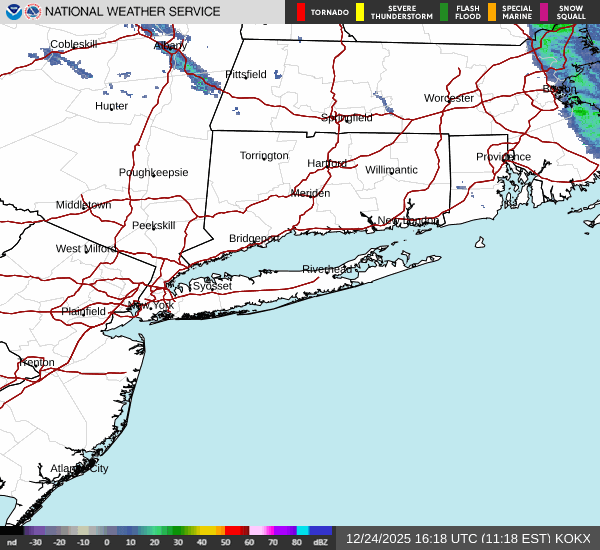Click the radar timestamp with KOKX
Image resolution: width=600 pixels, height=550 pixels.
(x=467, y=538)
